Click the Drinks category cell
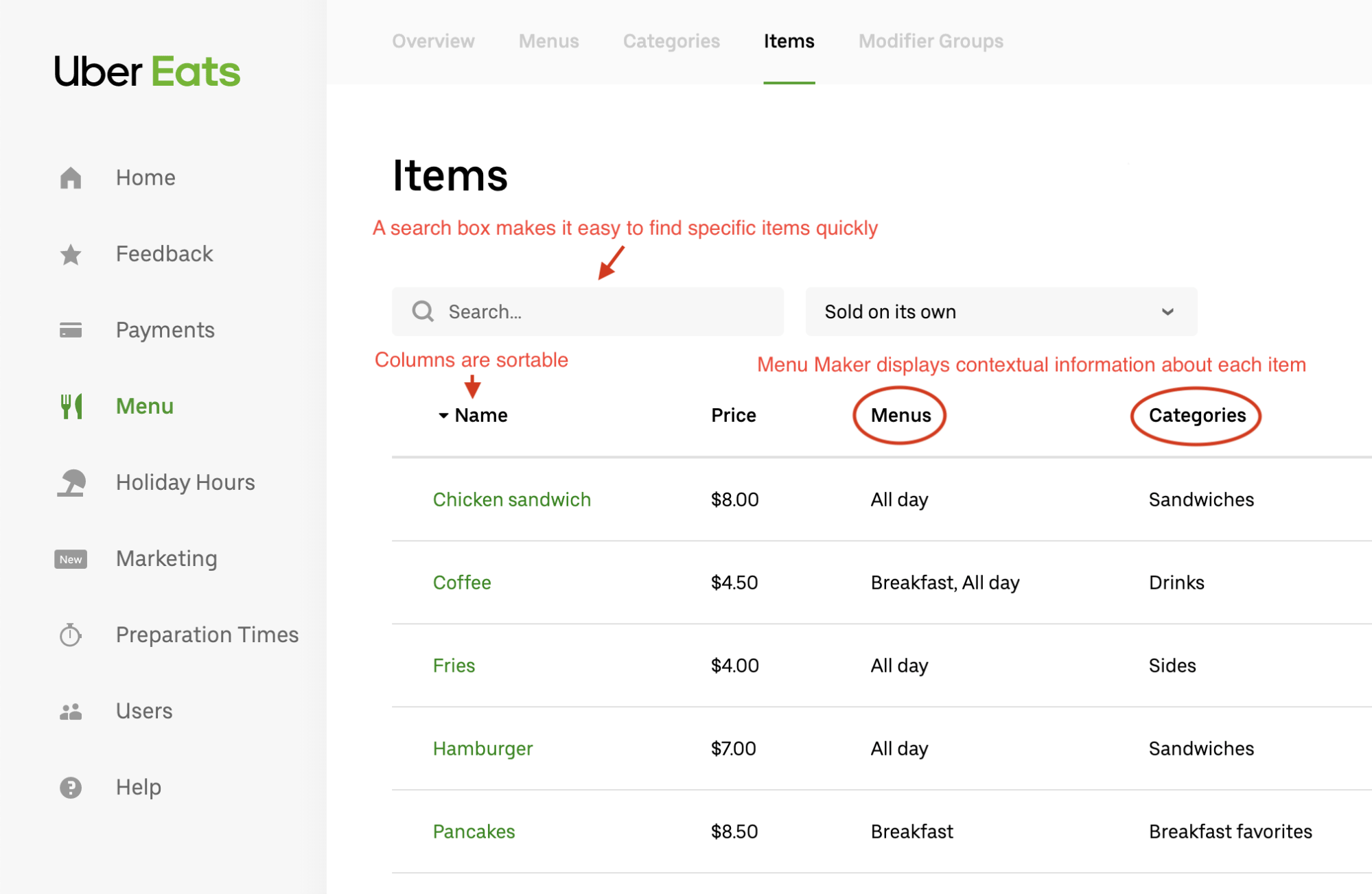The image size is (1372, 894). point(1176,583)
